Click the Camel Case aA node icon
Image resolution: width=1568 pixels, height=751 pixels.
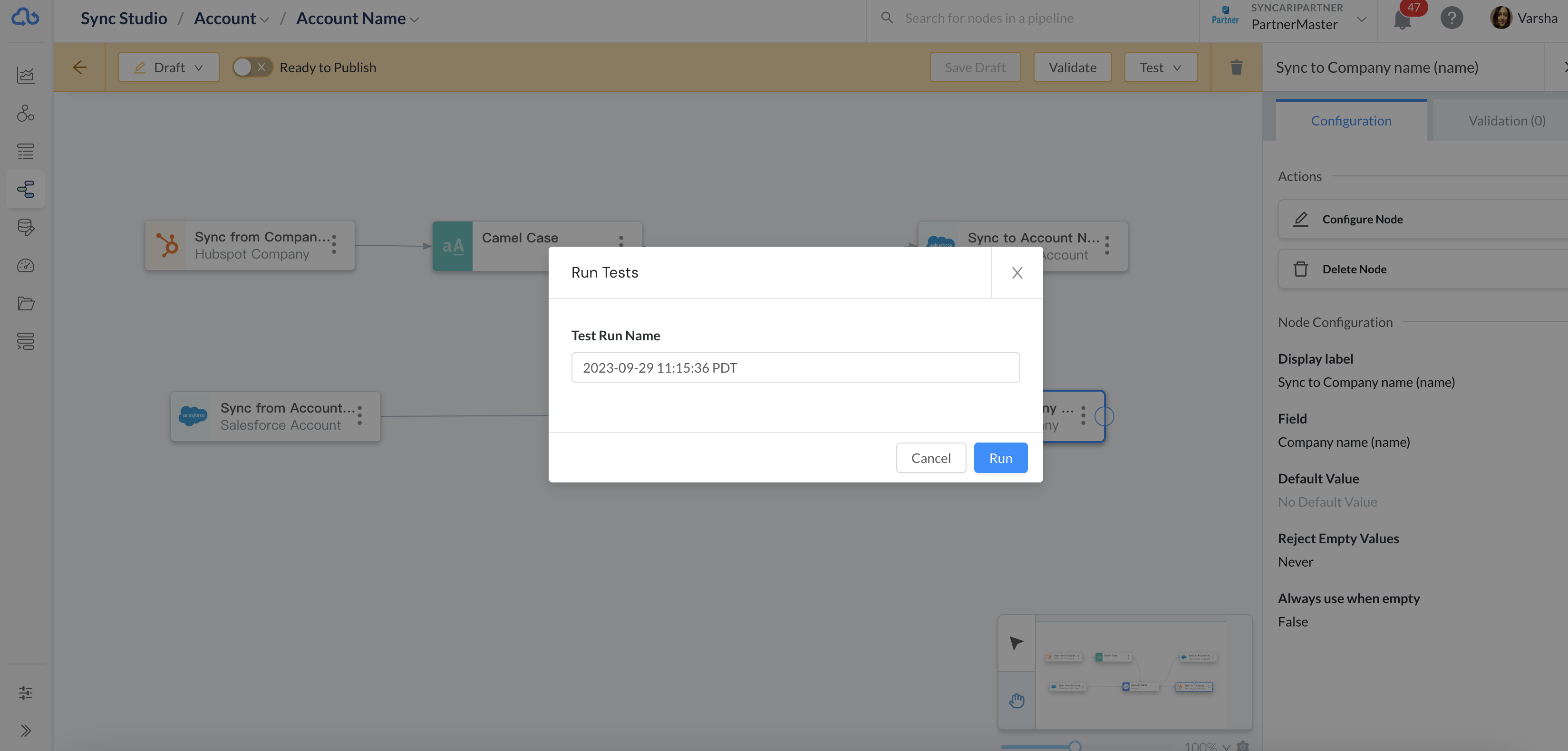pos(452,246)
